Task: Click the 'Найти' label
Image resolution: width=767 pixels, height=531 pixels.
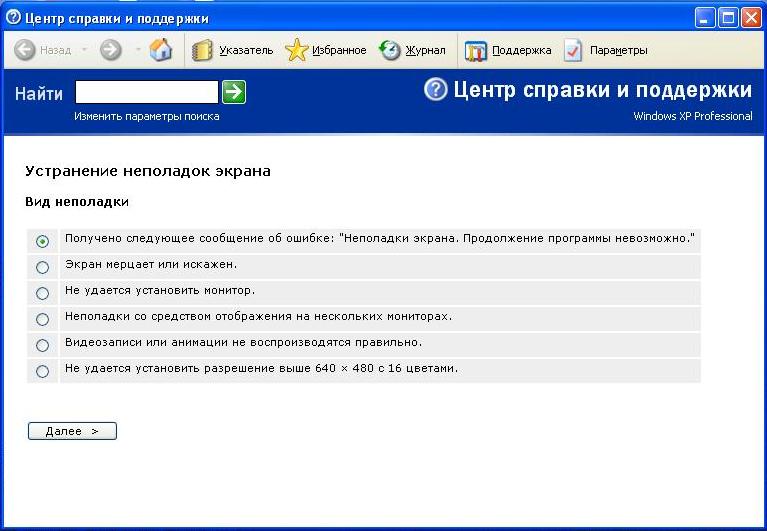Action: click(x=39, y=93)
